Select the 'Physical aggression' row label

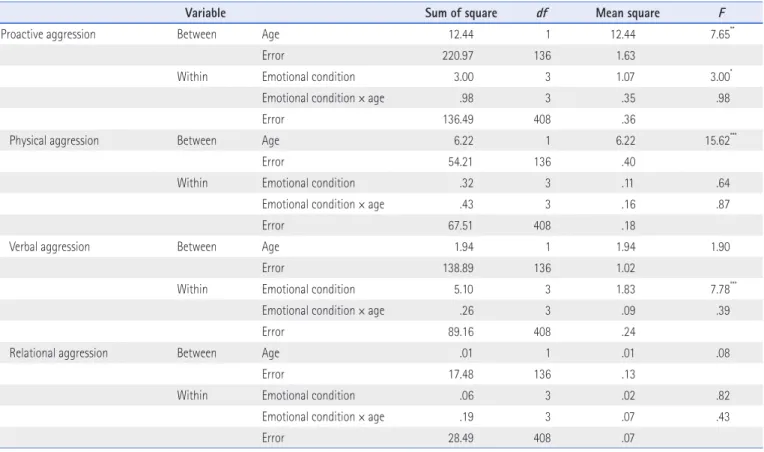point(54,141)
